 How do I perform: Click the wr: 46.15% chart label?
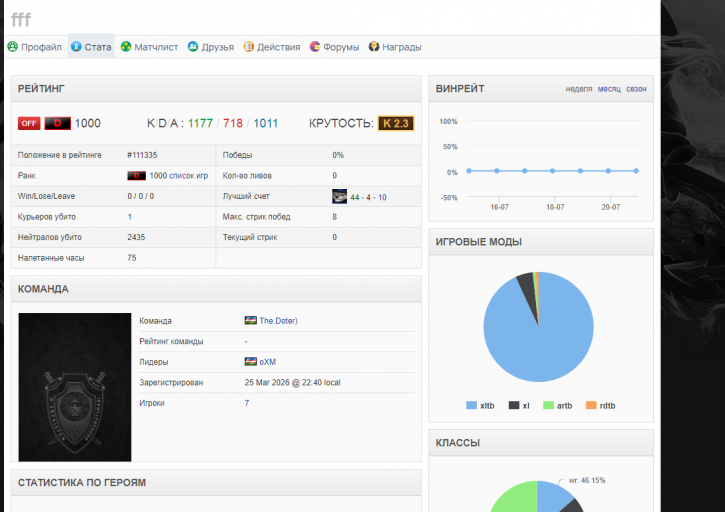pos(587,480)
